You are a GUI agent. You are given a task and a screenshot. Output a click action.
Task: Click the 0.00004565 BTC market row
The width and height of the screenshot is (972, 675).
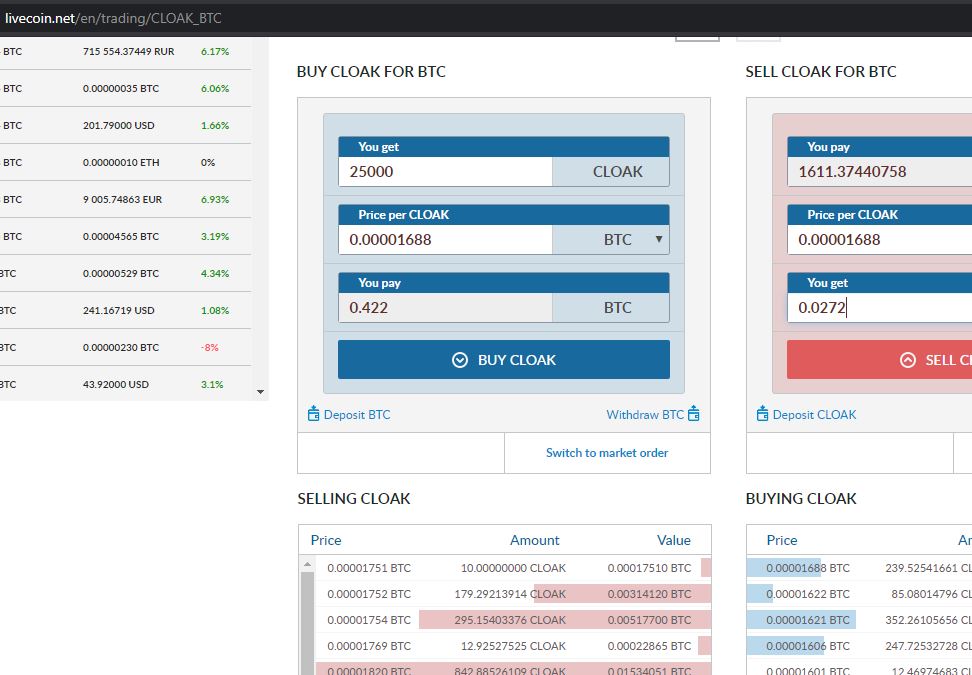[x=125, y=236]
